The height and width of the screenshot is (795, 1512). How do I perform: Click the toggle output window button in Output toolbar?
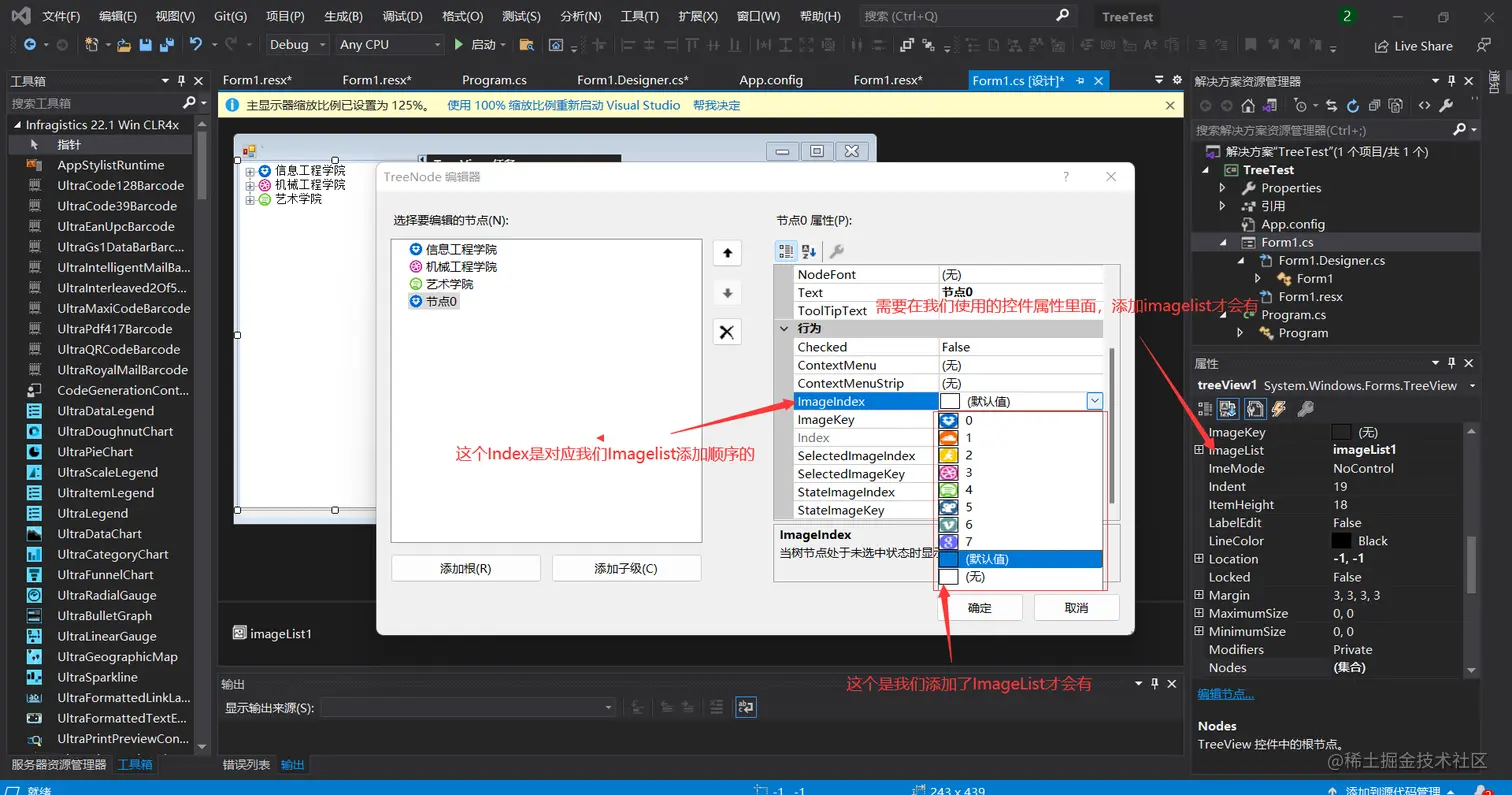click(x=745, y=707)
